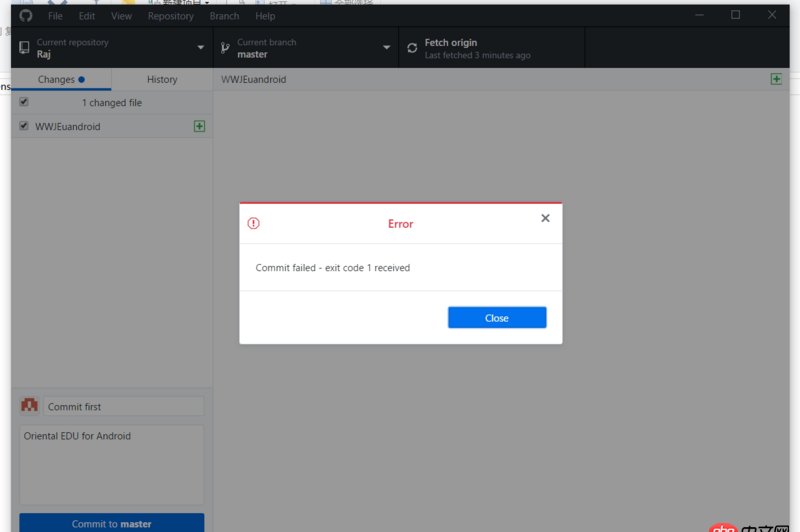Click the GitHub logo icon in menu bar
The height and width of the screenshot is (532, 800).
point(26,16)
